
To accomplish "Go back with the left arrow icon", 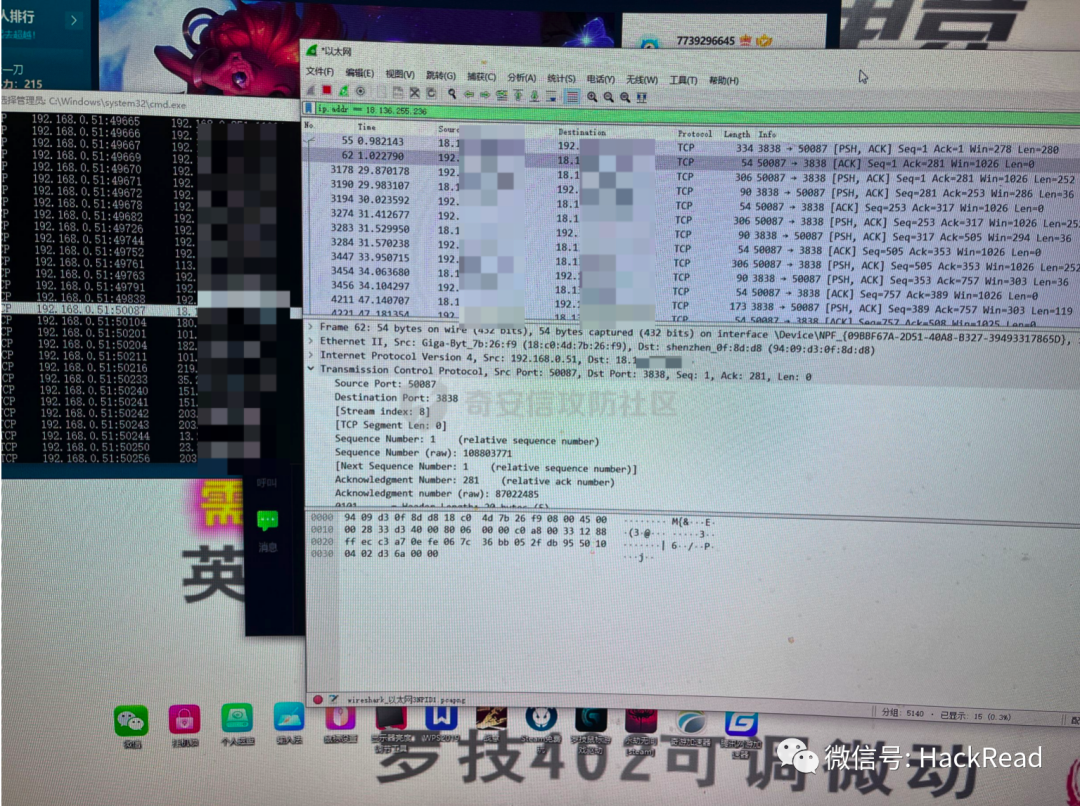I will point(469,94).
